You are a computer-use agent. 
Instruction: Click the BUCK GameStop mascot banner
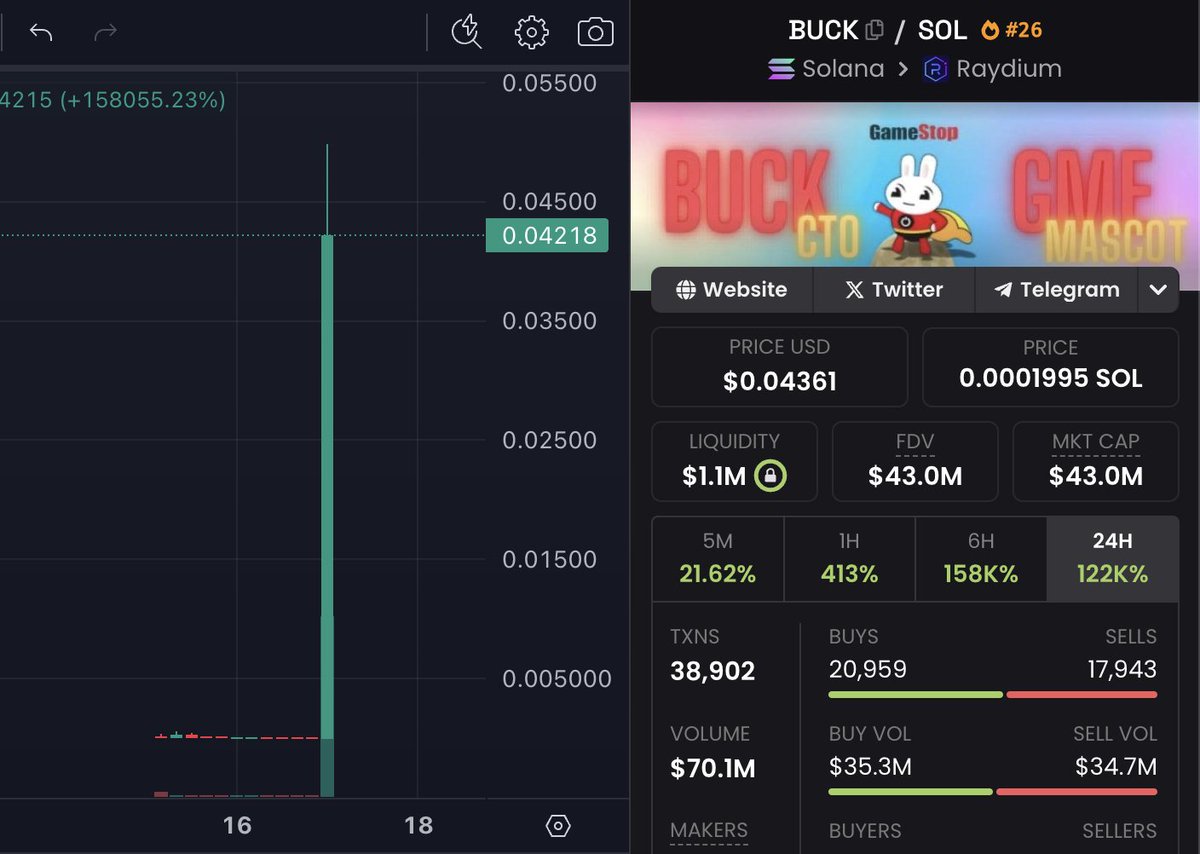coord(914,183)
